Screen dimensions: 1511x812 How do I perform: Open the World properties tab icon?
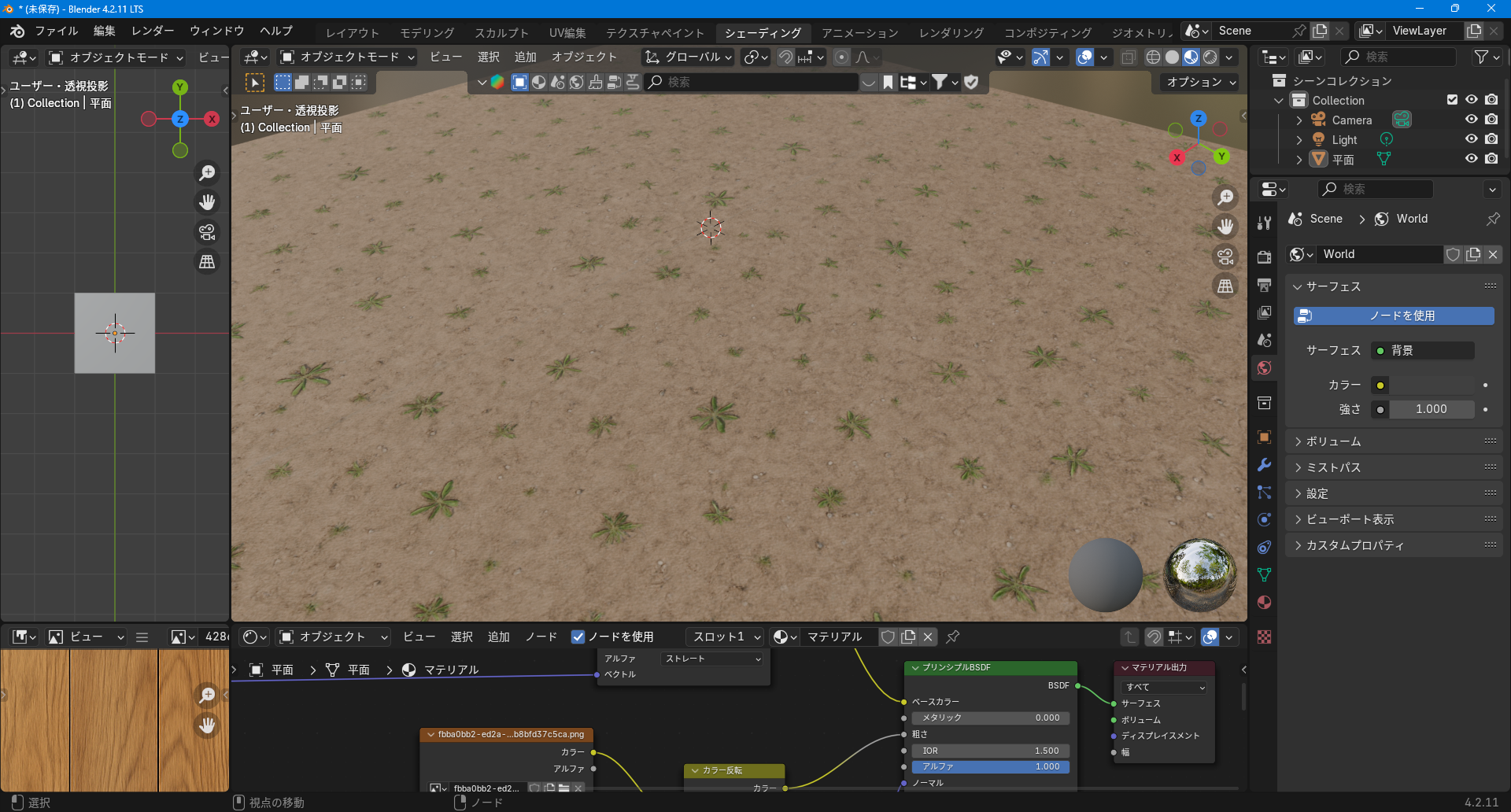click(x=1264, y=367)
